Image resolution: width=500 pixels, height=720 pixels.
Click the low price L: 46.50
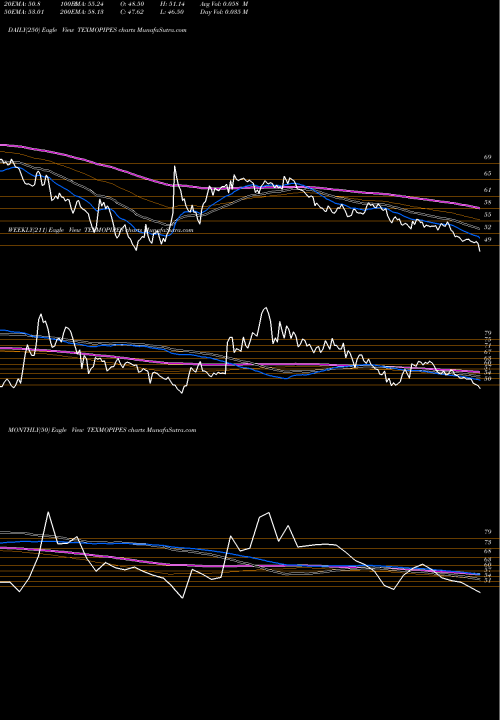172,12
